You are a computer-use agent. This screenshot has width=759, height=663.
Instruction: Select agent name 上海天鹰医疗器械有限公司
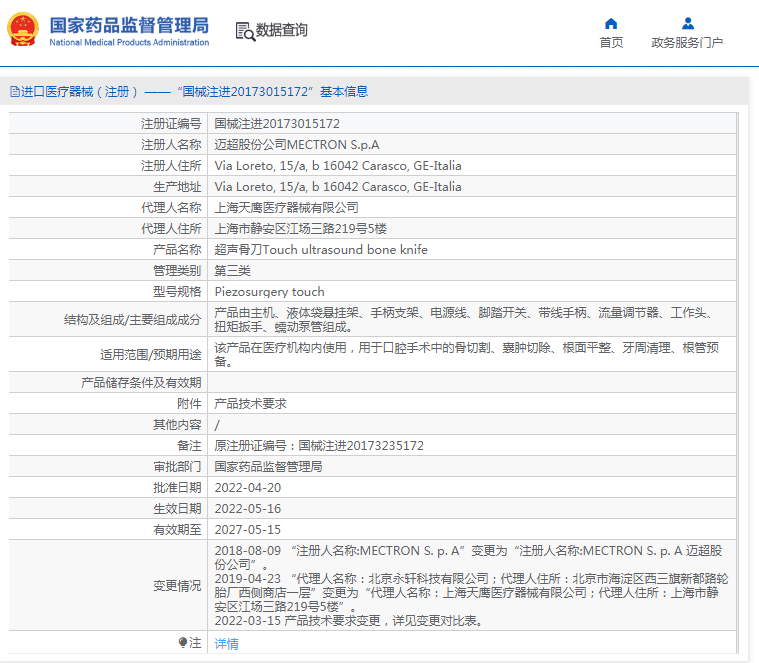tap(287, 208)
